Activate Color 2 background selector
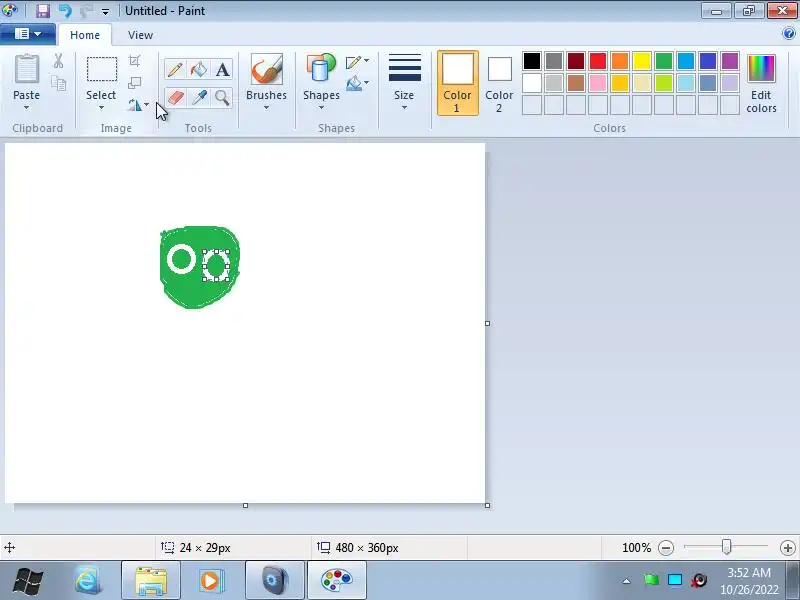The height and width of the screenshot is (600, 800). coord(499,83)
